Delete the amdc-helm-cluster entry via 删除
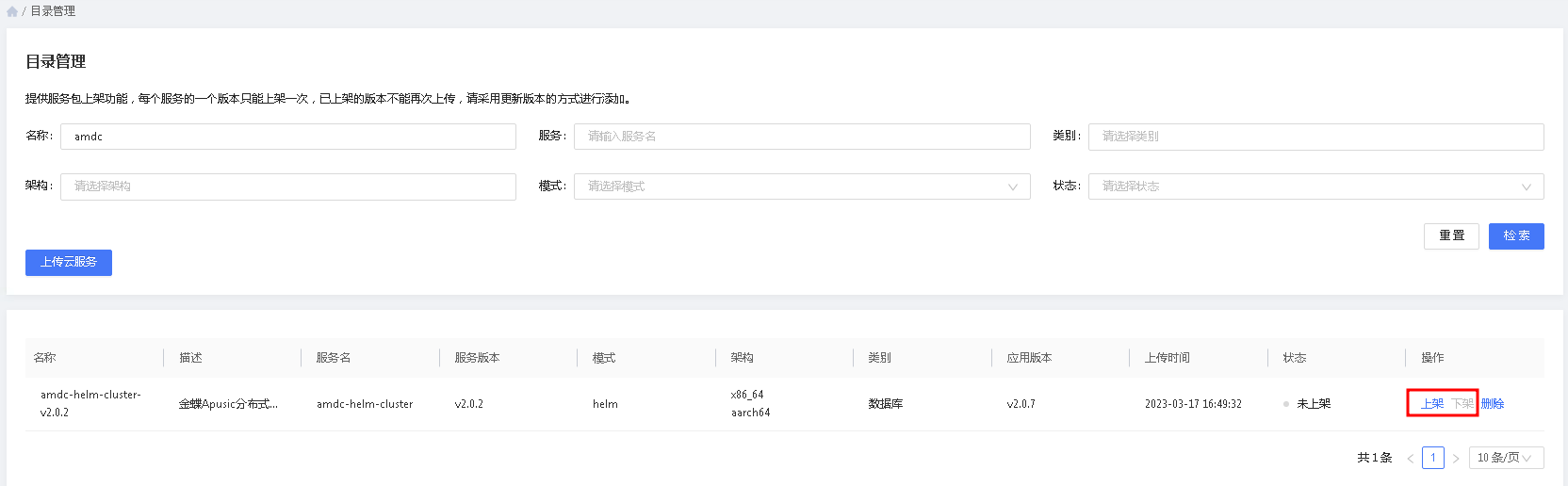This screenshot has height=486, width=1568. 1493,404
